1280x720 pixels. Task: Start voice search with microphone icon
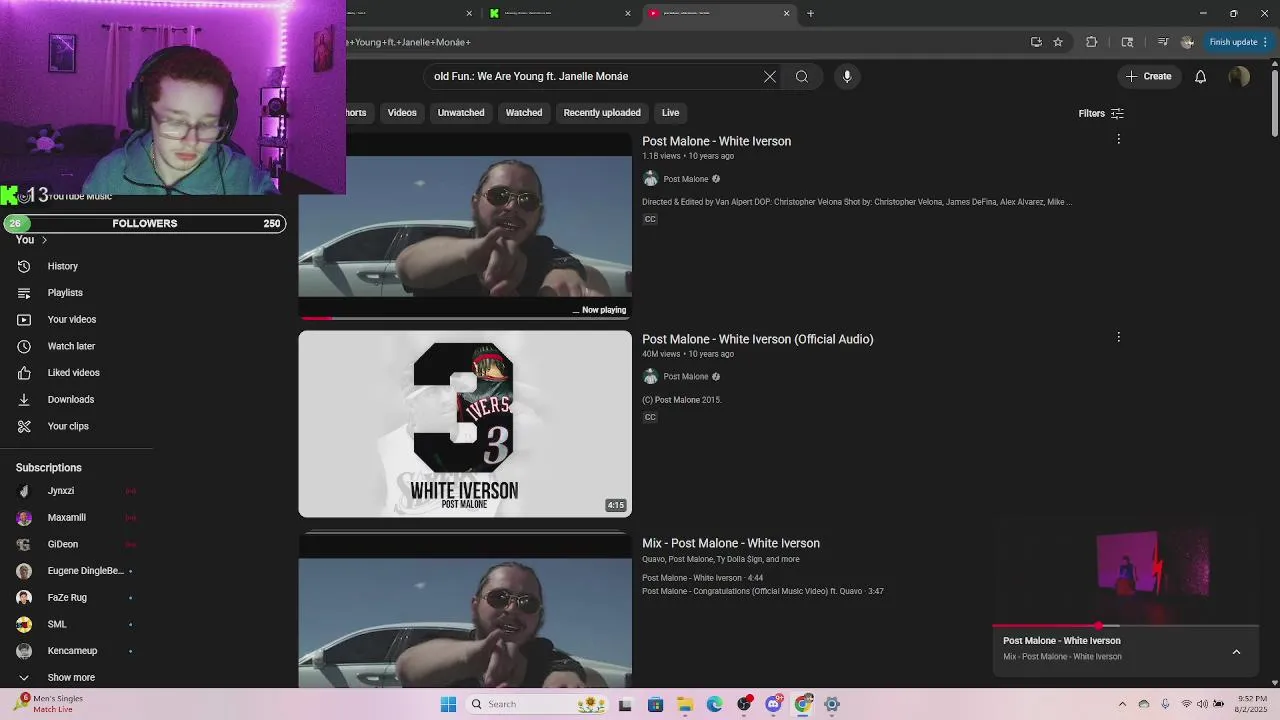point(847,76)
